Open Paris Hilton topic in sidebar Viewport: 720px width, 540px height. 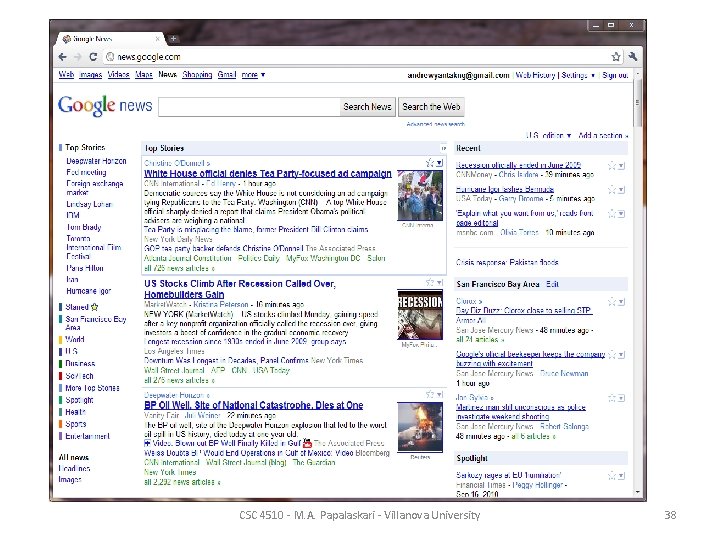[x=85, y=268]
